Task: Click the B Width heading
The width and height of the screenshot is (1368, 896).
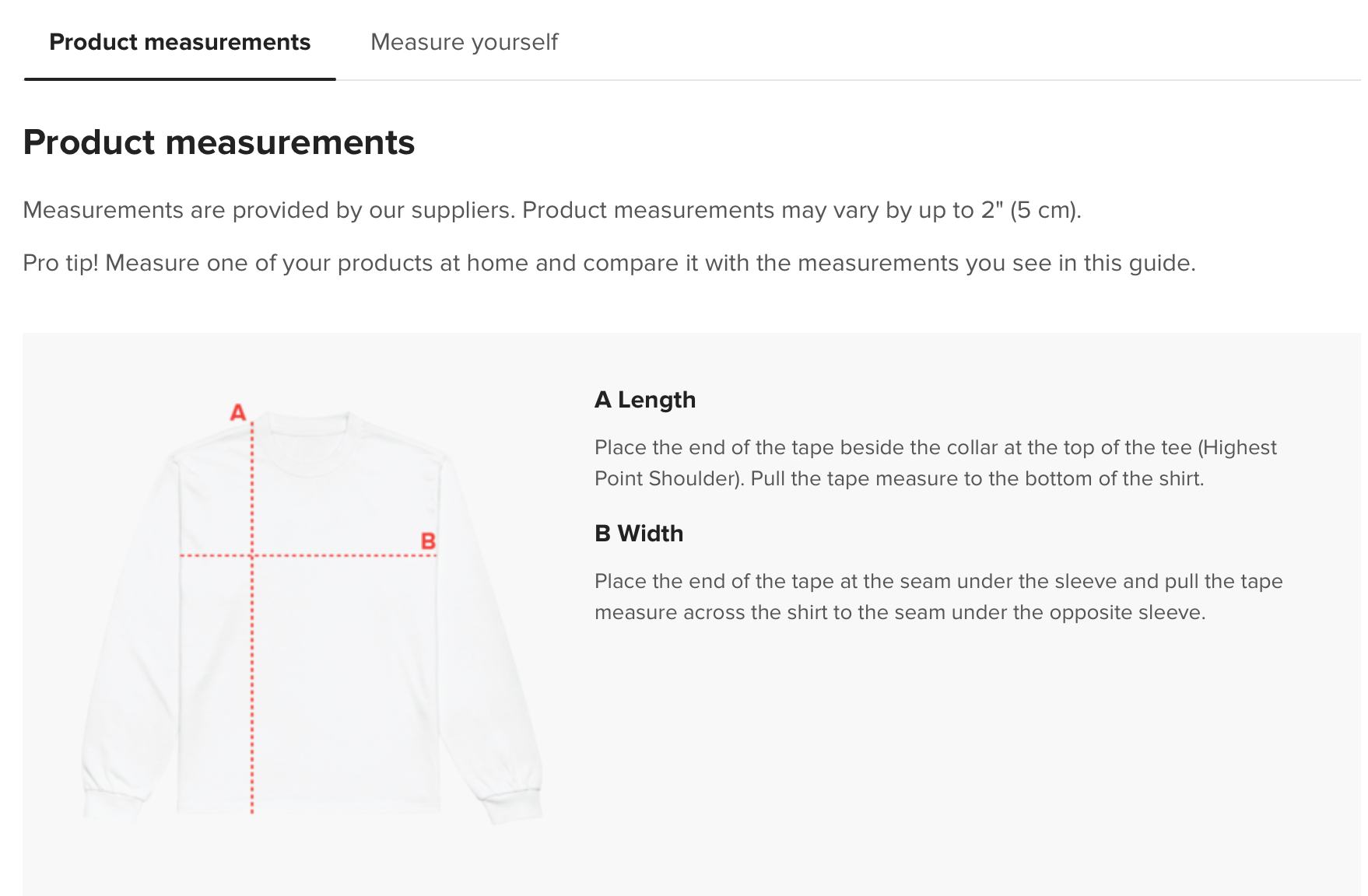Action: click(639, 534)
